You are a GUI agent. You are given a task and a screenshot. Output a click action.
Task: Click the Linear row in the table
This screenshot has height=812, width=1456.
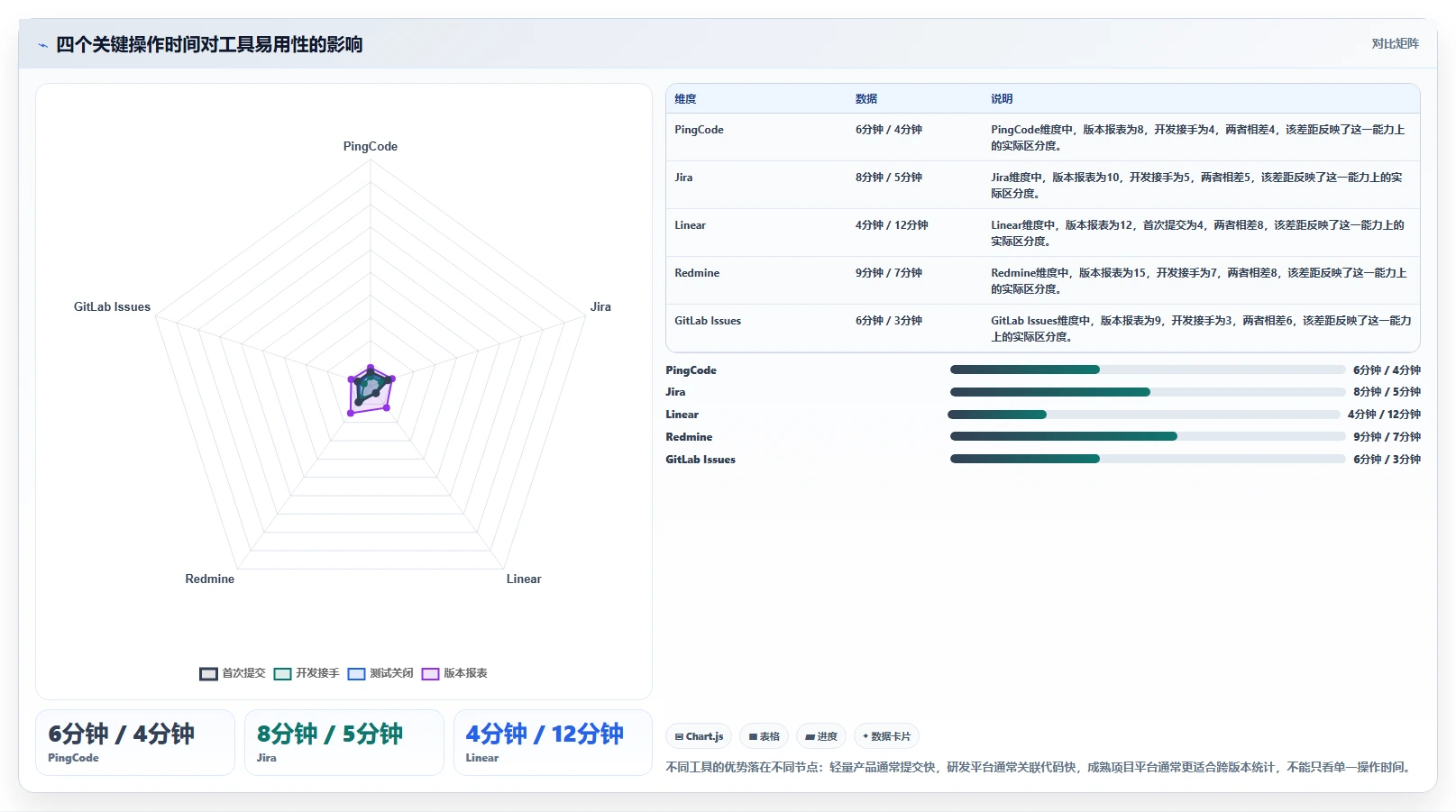tap(1043, 233)
